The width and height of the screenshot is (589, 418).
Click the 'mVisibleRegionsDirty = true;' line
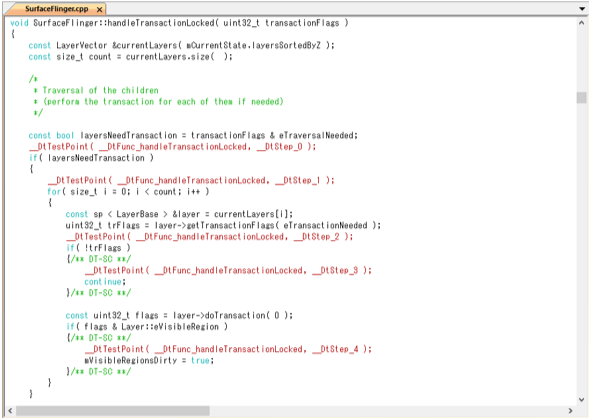point(149,360)
